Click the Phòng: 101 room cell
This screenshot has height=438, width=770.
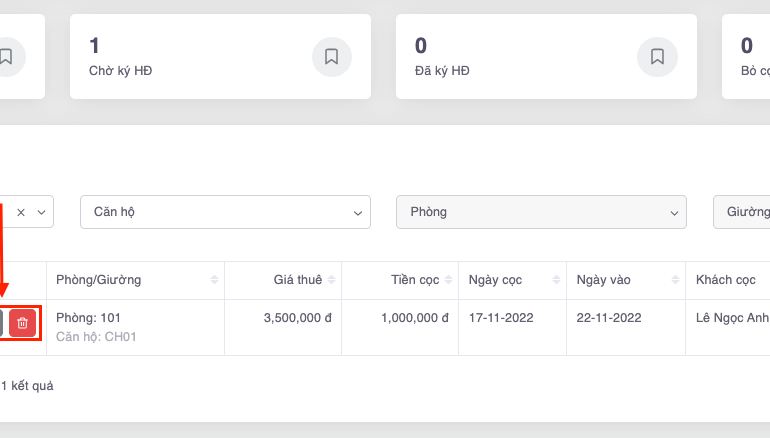(x=88, y=318)
